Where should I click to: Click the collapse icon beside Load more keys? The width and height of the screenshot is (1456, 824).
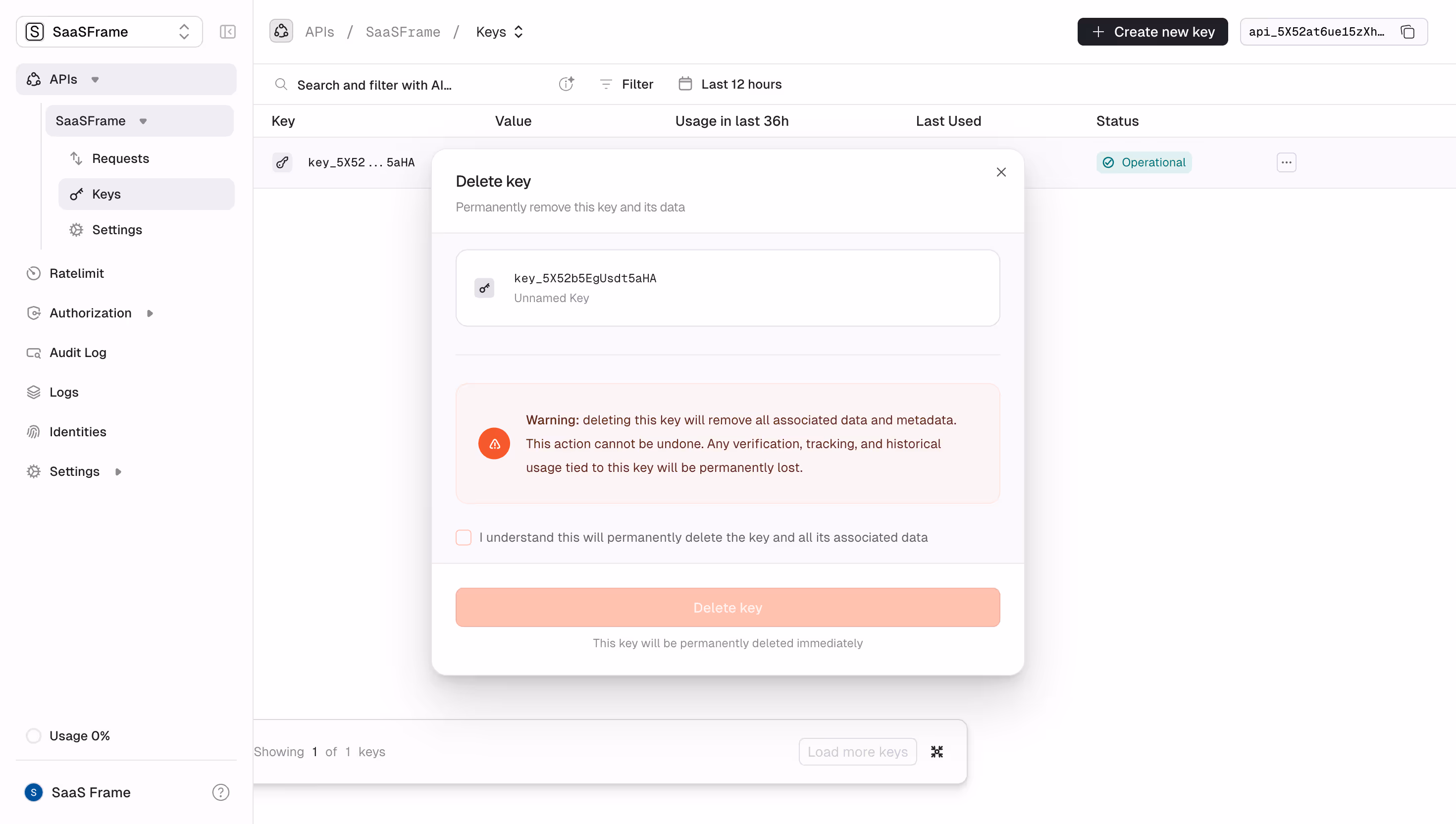(x=936, y=752)
